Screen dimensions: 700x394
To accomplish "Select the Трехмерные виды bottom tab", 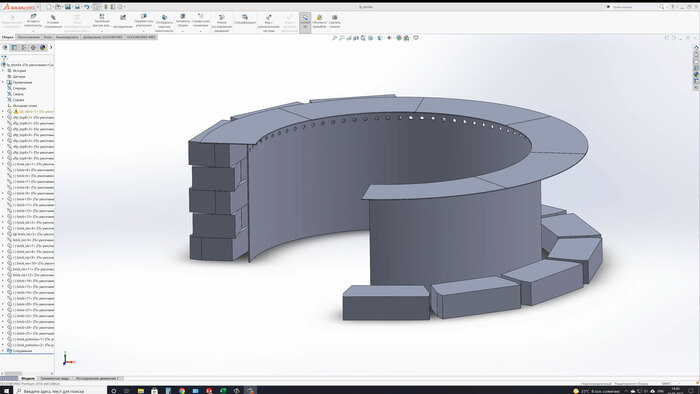I will [x=55, y=378].
